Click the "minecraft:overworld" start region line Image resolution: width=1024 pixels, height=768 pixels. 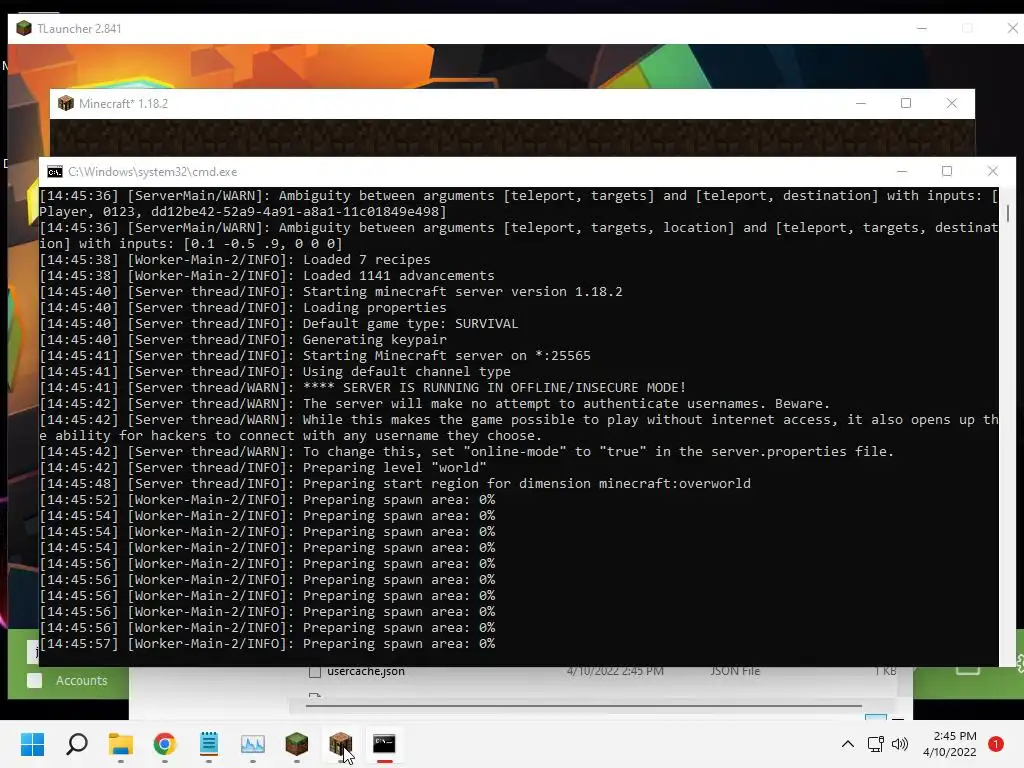click(395, 483)
